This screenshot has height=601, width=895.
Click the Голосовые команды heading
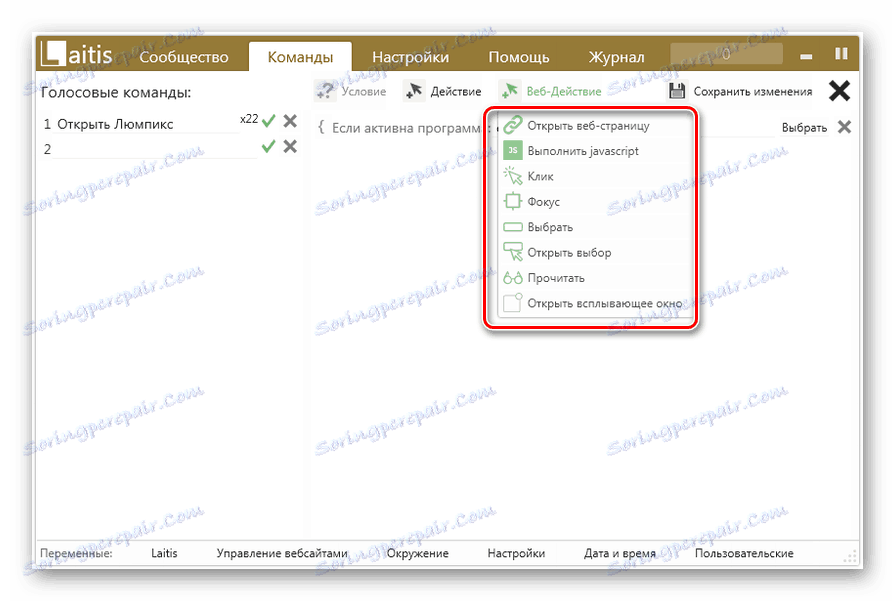[x=116, y=92]
